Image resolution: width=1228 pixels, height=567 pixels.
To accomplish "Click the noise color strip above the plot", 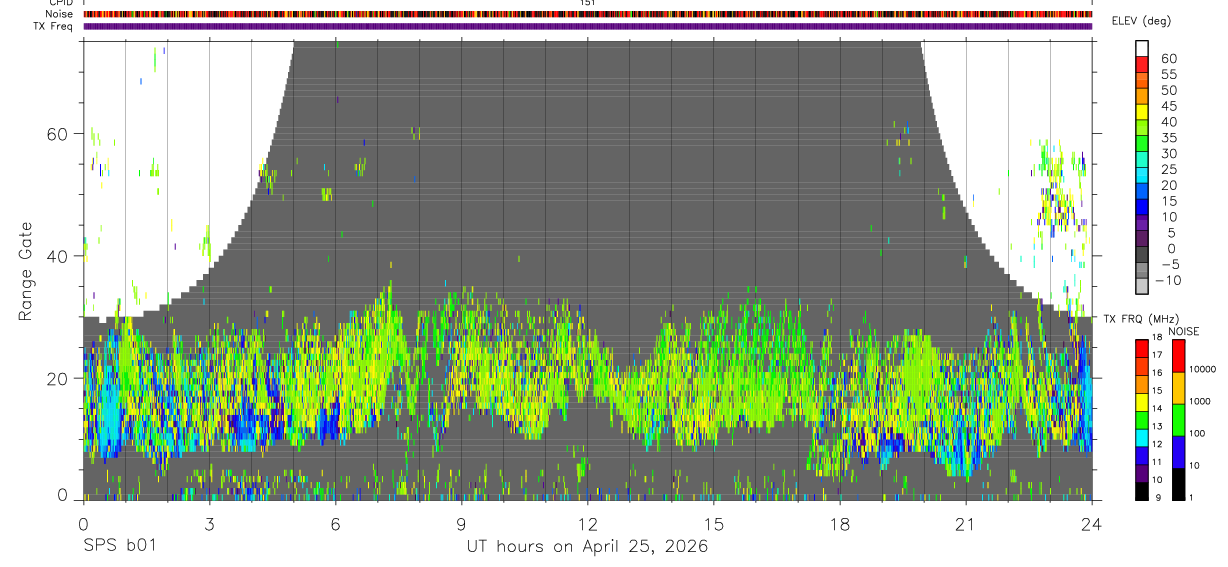I will [587, 14].
